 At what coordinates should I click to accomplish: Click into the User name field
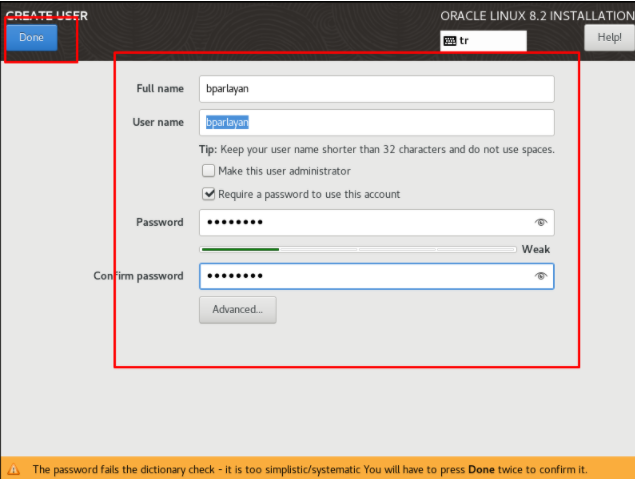click(x=377, y=122)
